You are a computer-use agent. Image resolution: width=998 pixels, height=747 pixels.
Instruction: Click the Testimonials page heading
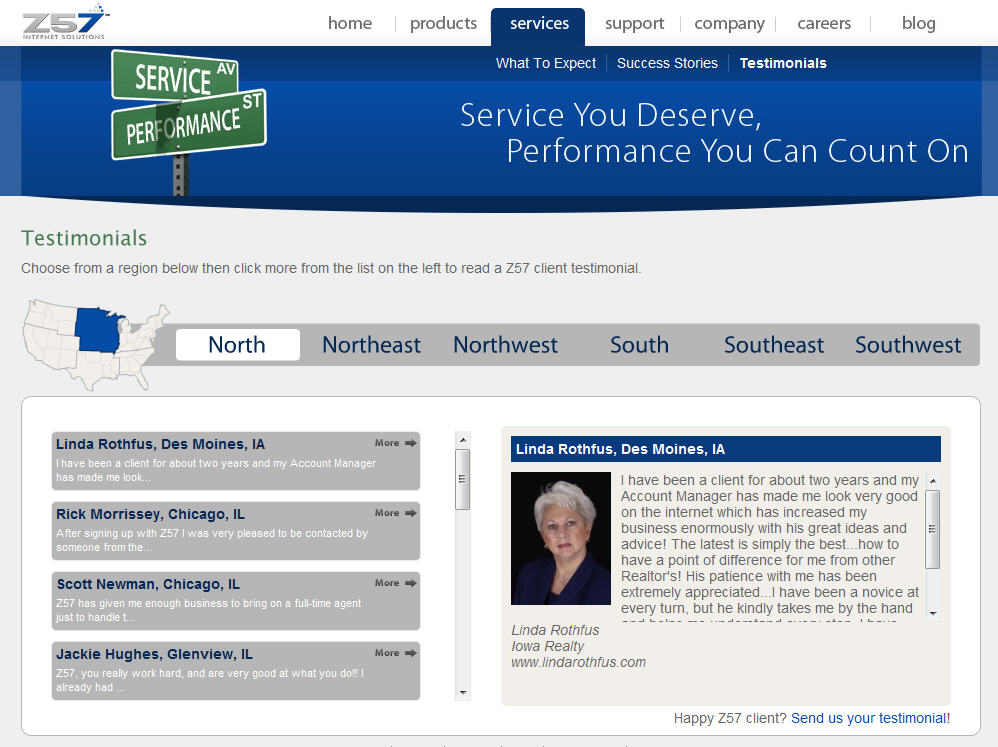[x=84, y=238]
